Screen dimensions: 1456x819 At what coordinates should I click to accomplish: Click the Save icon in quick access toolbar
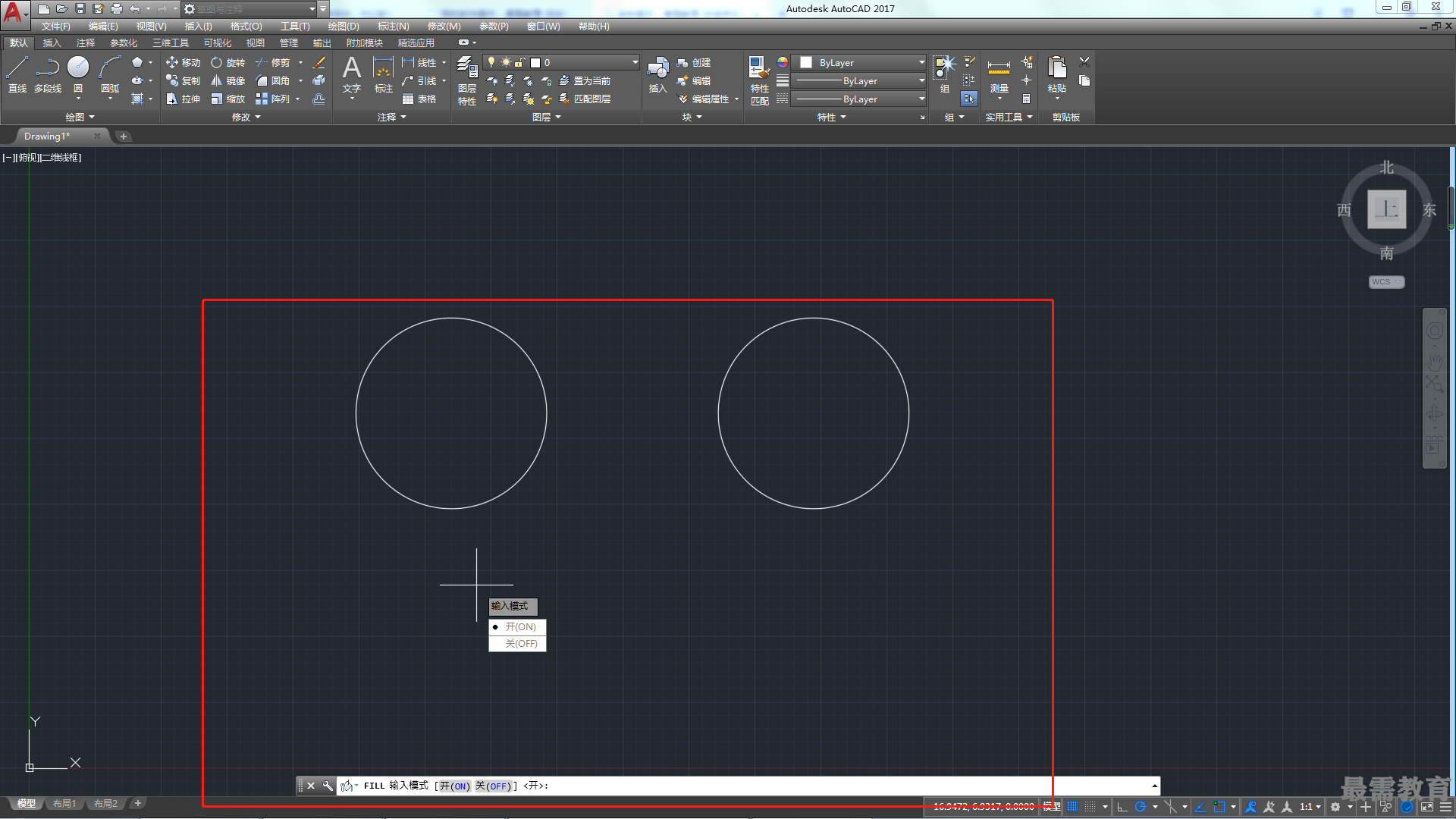coord(80,9)
